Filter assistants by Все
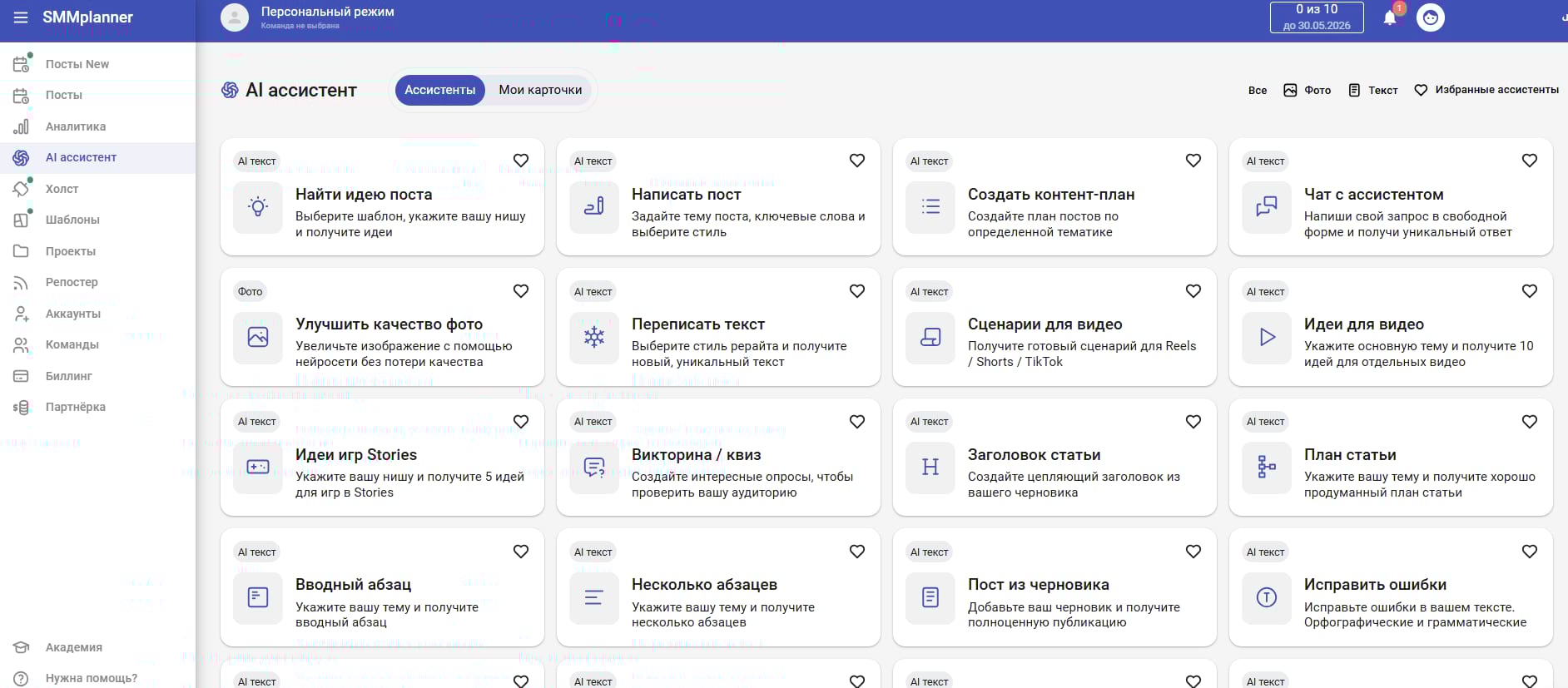 (x=1258, y=90)
